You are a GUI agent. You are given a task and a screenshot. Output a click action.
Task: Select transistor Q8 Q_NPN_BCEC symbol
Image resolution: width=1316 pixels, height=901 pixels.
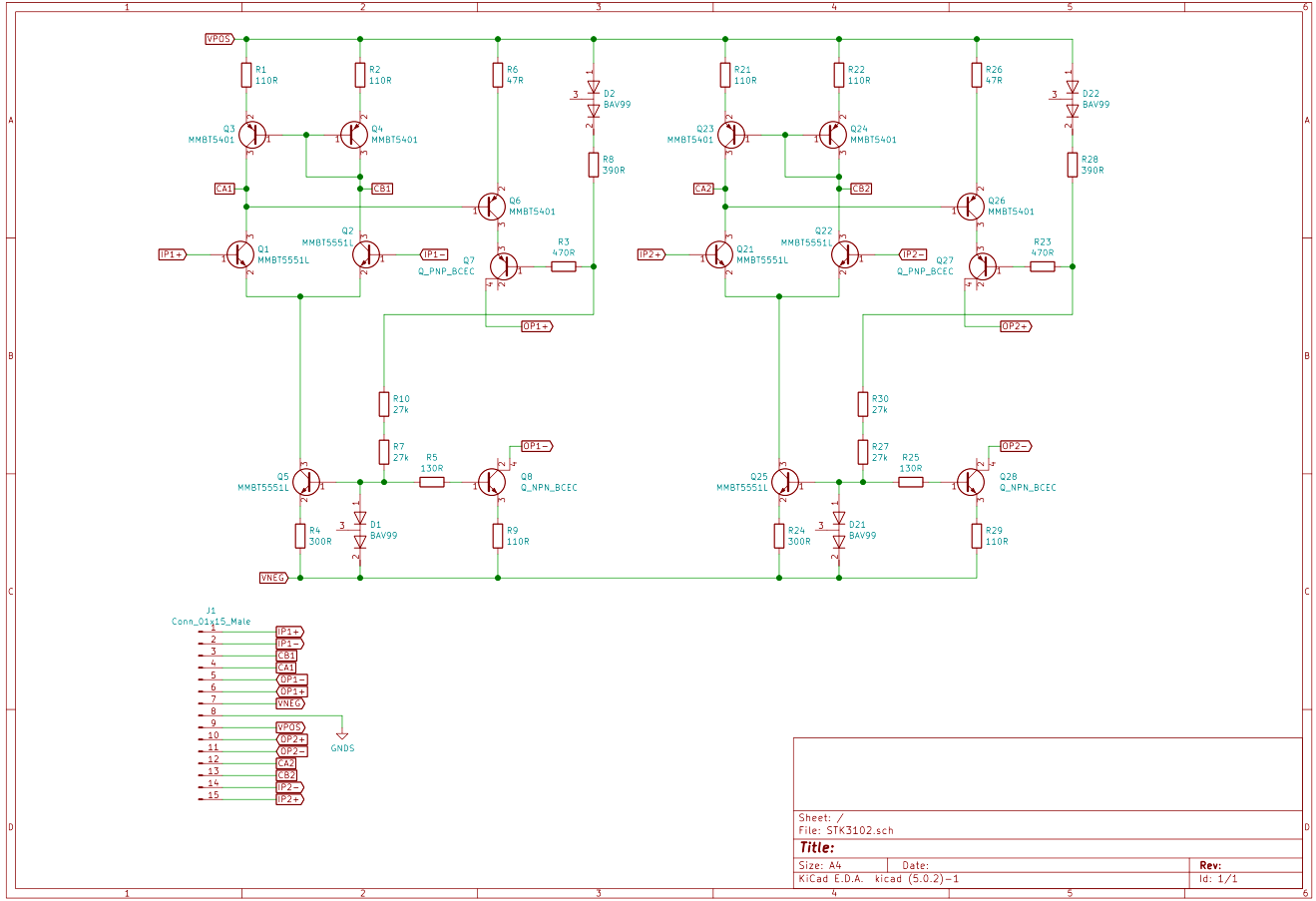point(491,482)
